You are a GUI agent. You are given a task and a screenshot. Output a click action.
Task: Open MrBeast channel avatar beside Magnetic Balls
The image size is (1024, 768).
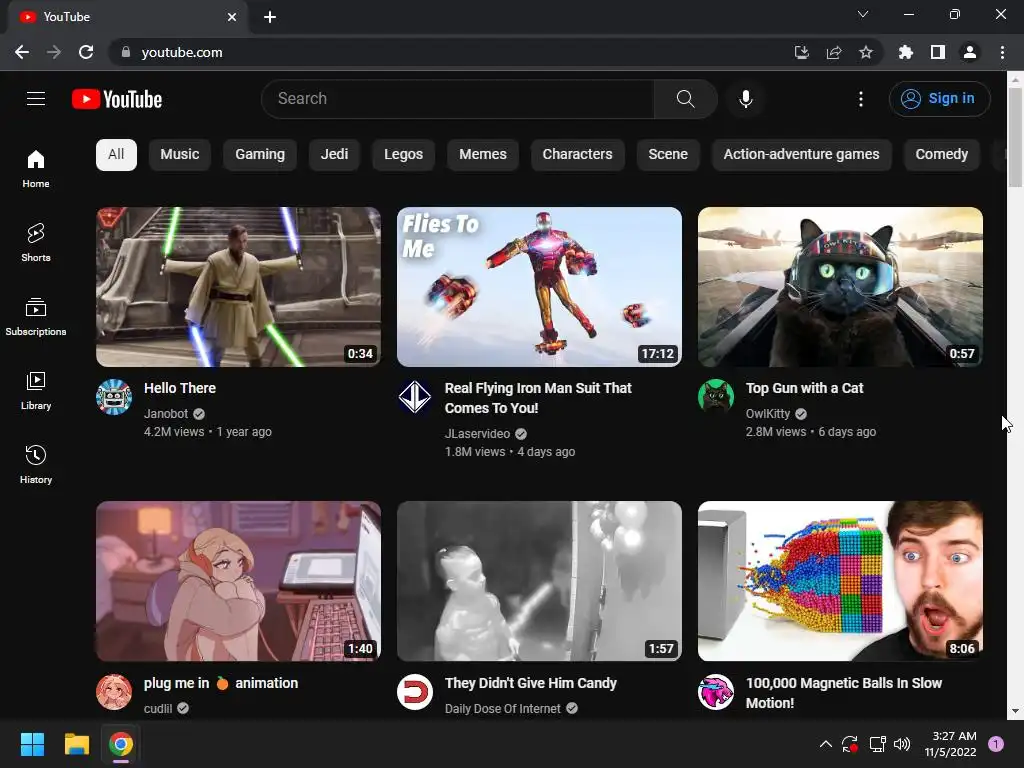pos(716,692)
